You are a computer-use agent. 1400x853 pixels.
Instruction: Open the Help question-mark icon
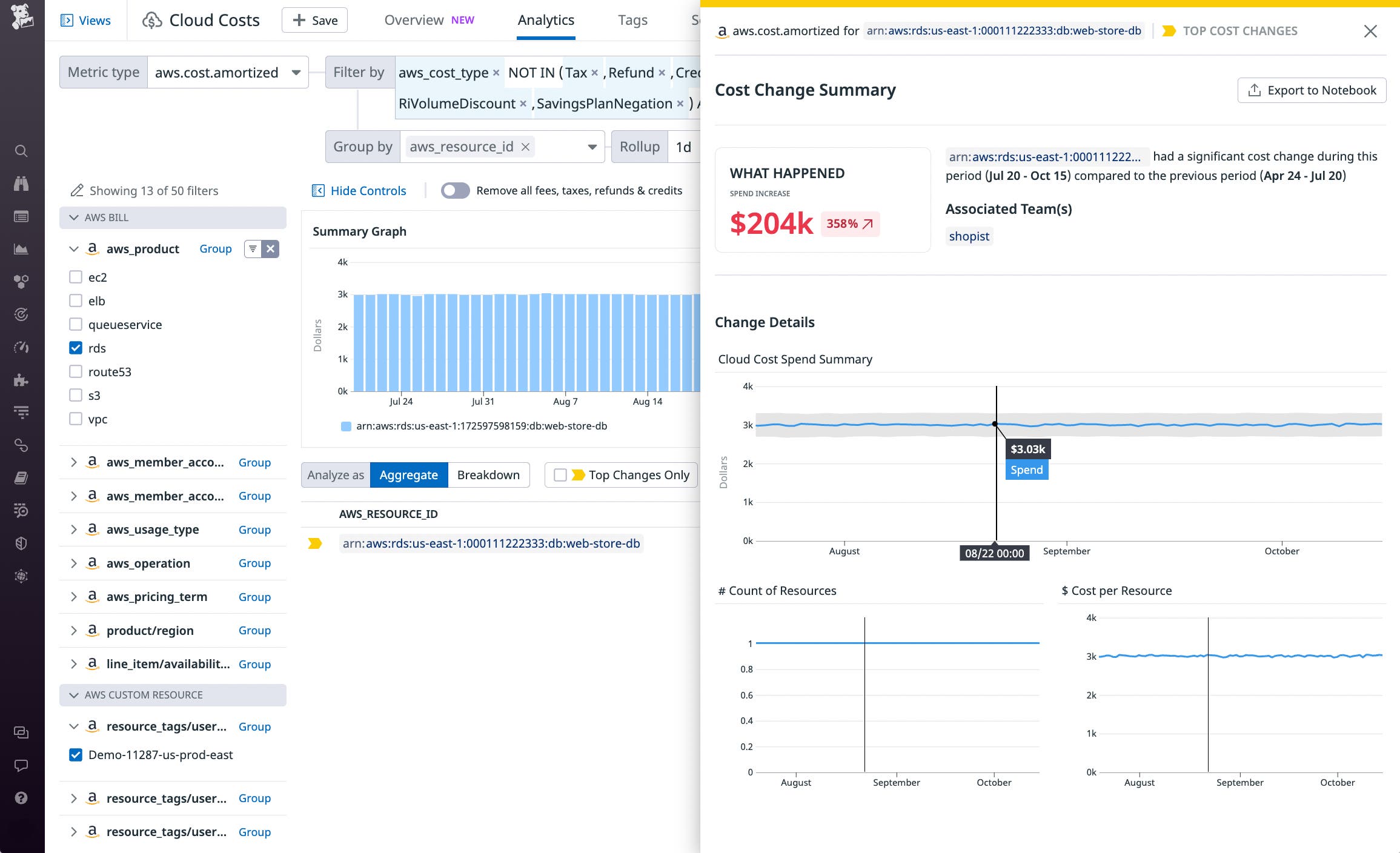(x=21, y=798)
